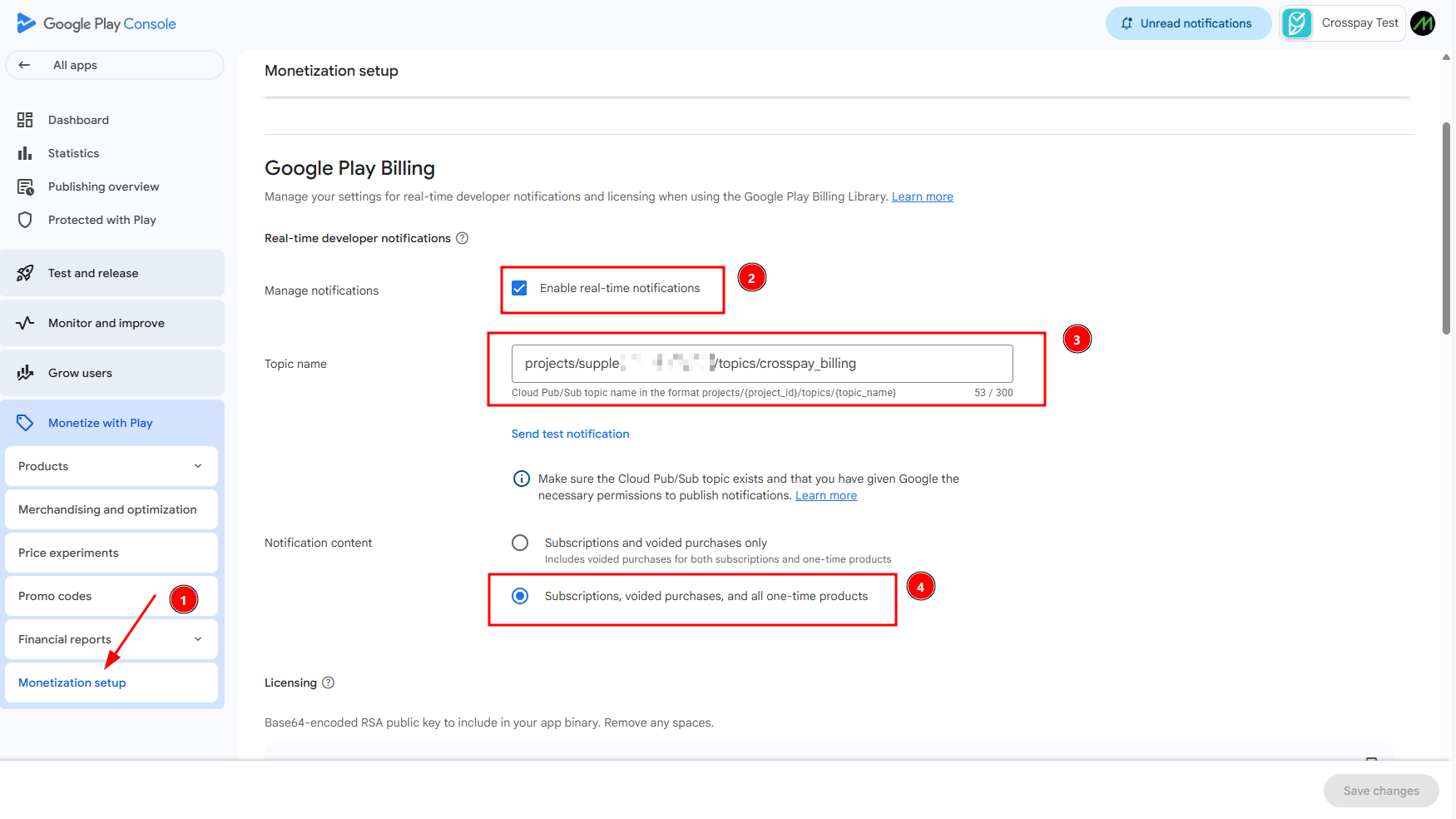Screen dimensions: 1456x819
Task: Select Subscriptions and voided purchases only
Action: (520, 543)
